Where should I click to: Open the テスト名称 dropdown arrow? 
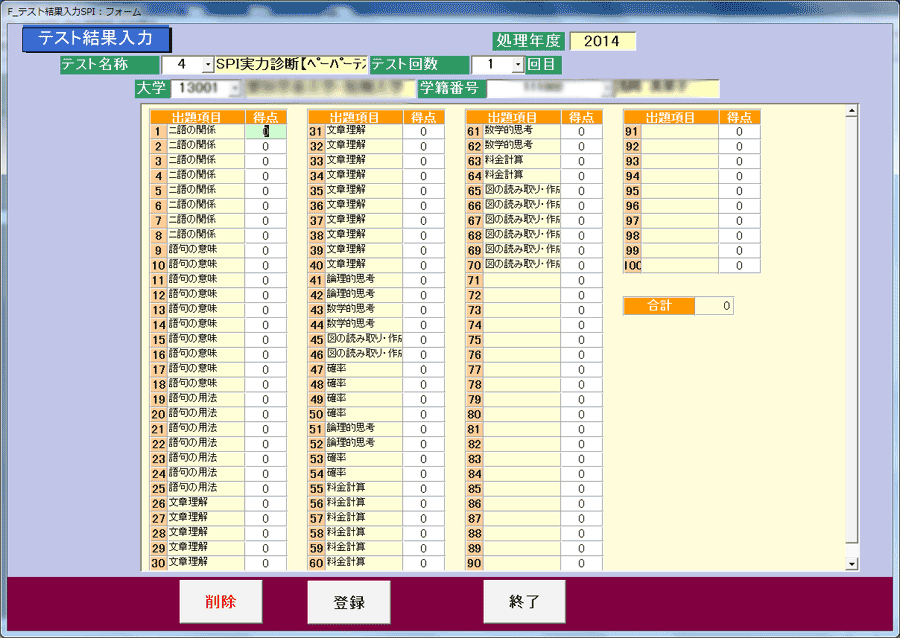(208, 65)
